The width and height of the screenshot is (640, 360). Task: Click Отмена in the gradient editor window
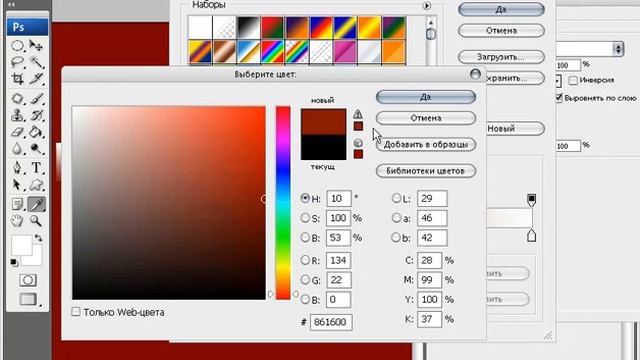[x=501, y=31]
